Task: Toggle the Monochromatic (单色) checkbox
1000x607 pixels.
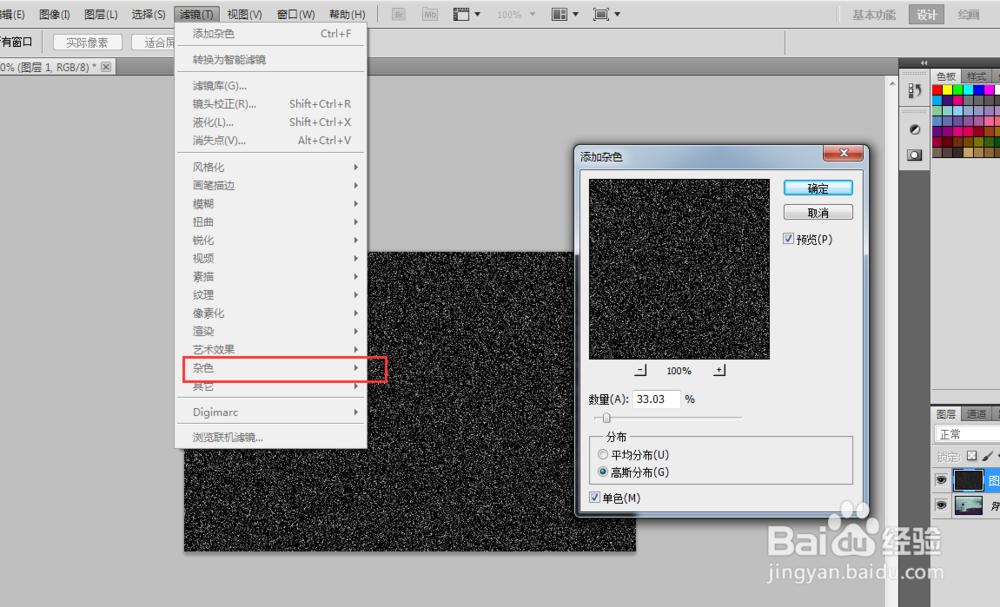Action: (x=595, y=497)
